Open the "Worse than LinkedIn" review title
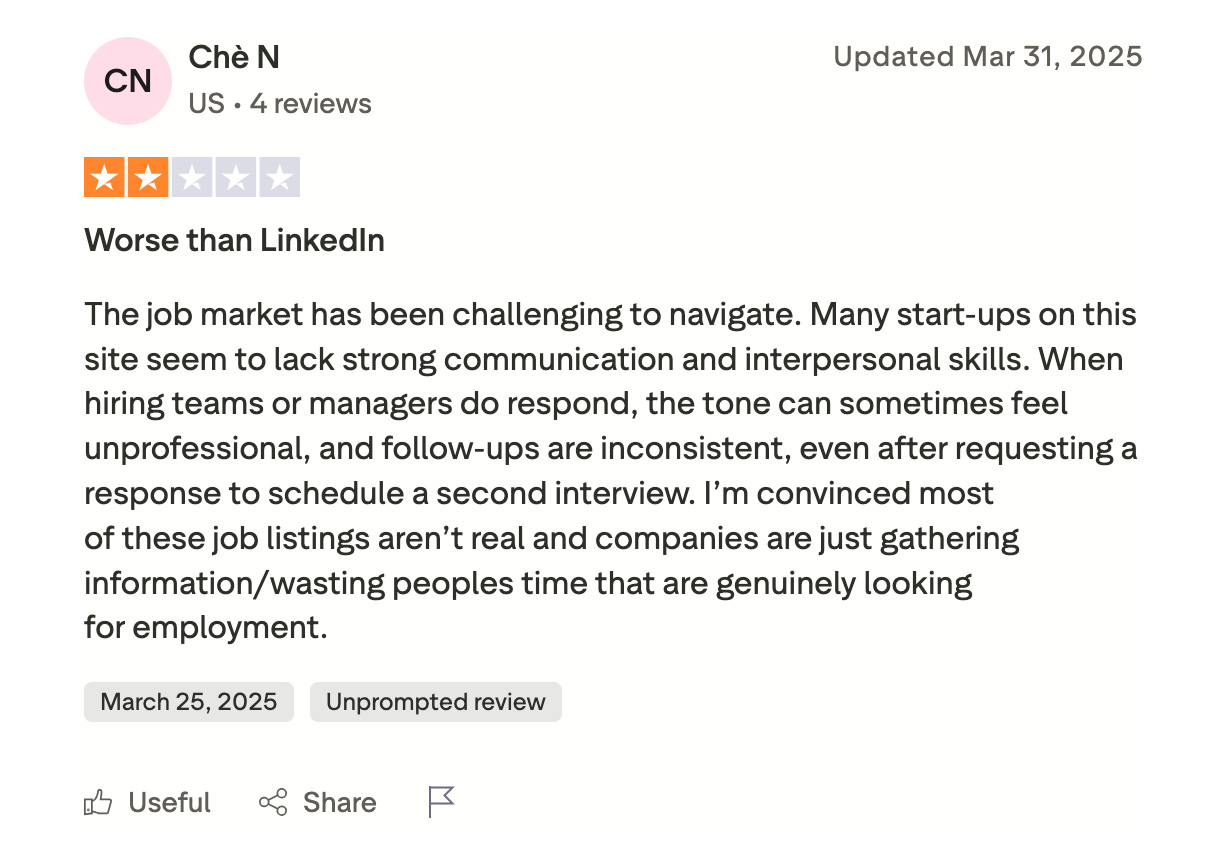Image resolution: width=1222 pixels, height=858 pixels. pos(234,240)
